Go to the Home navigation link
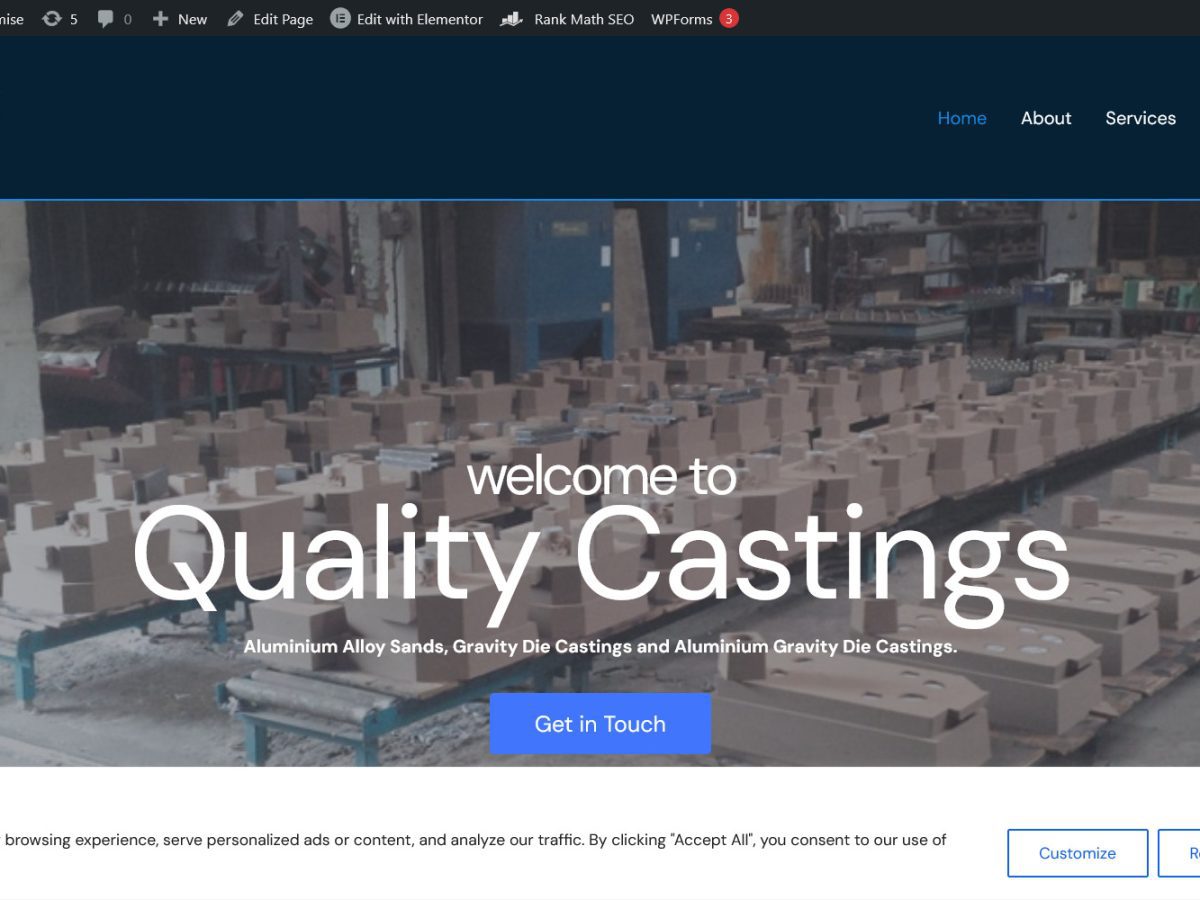Viewport: 1200px width, 900px height. 962,118
